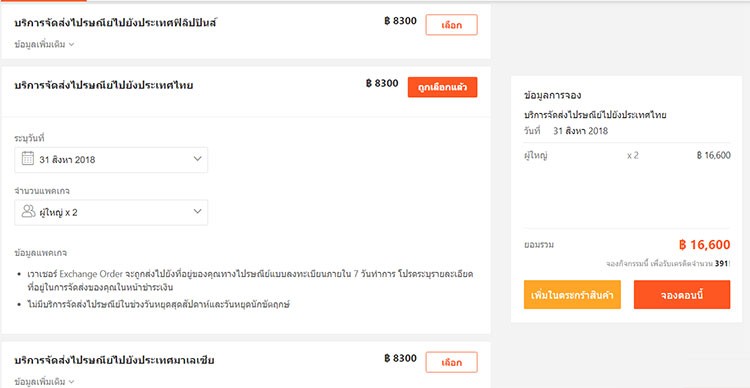Open the ผู้ใหญ่ x 2 quantity dropdown

111,212
